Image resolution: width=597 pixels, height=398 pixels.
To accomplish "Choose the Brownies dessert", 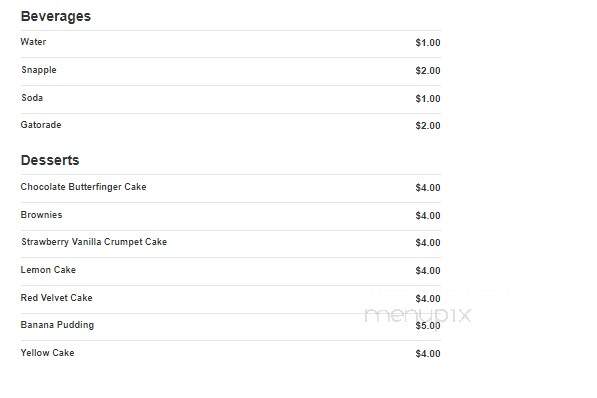I will (x=41, y=215).
